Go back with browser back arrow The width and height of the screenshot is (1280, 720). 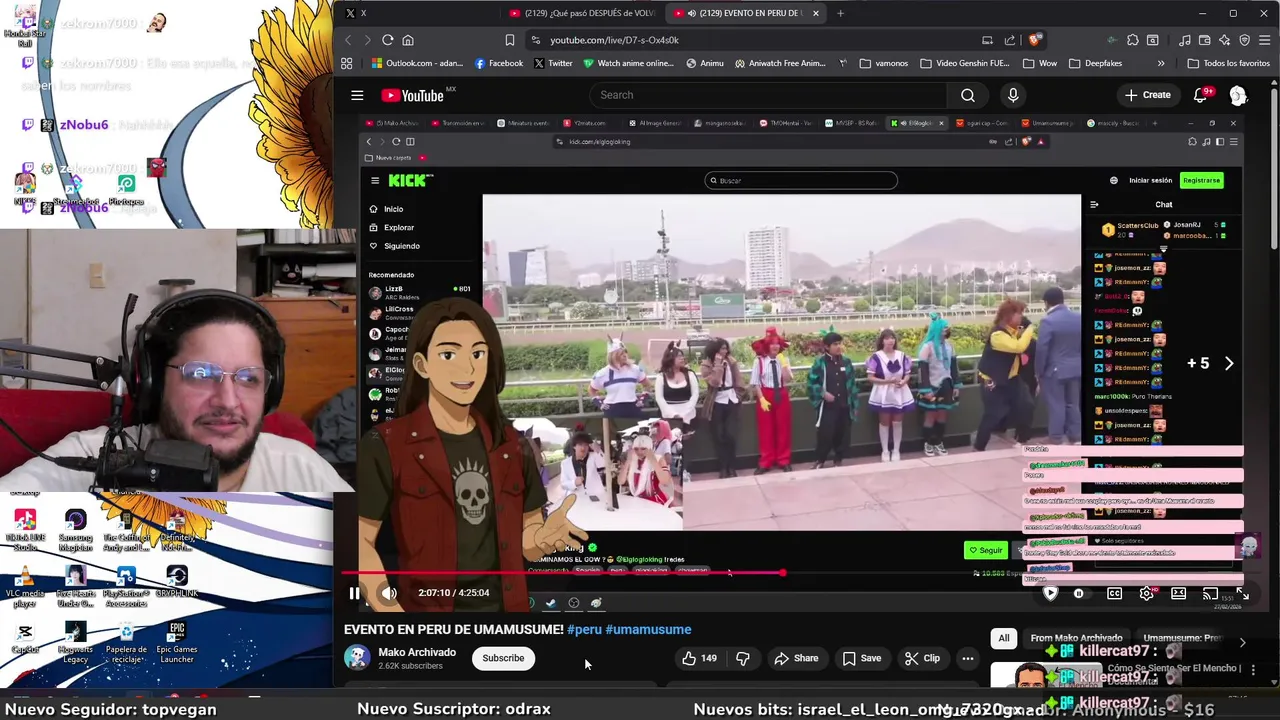(x=348, y=40)
